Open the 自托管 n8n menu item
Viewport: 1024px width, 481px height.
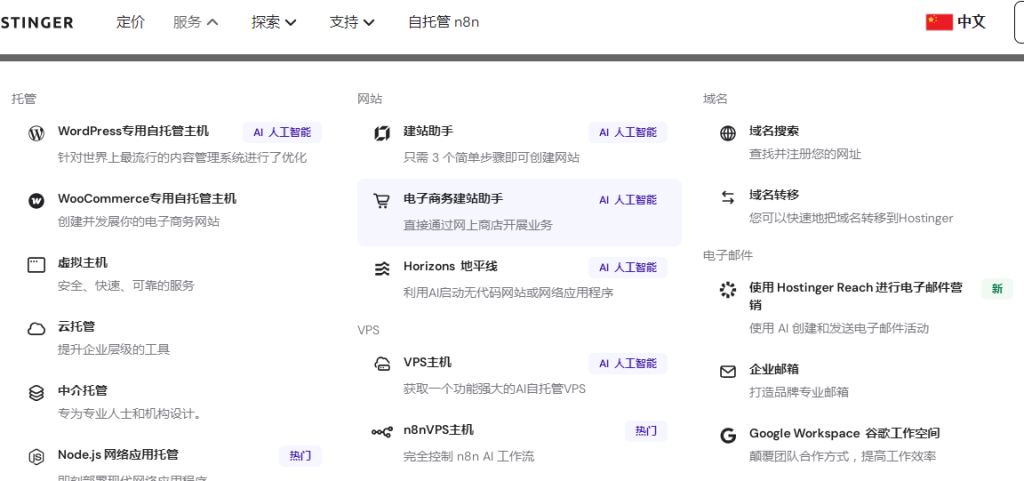[x=443, y=22]
